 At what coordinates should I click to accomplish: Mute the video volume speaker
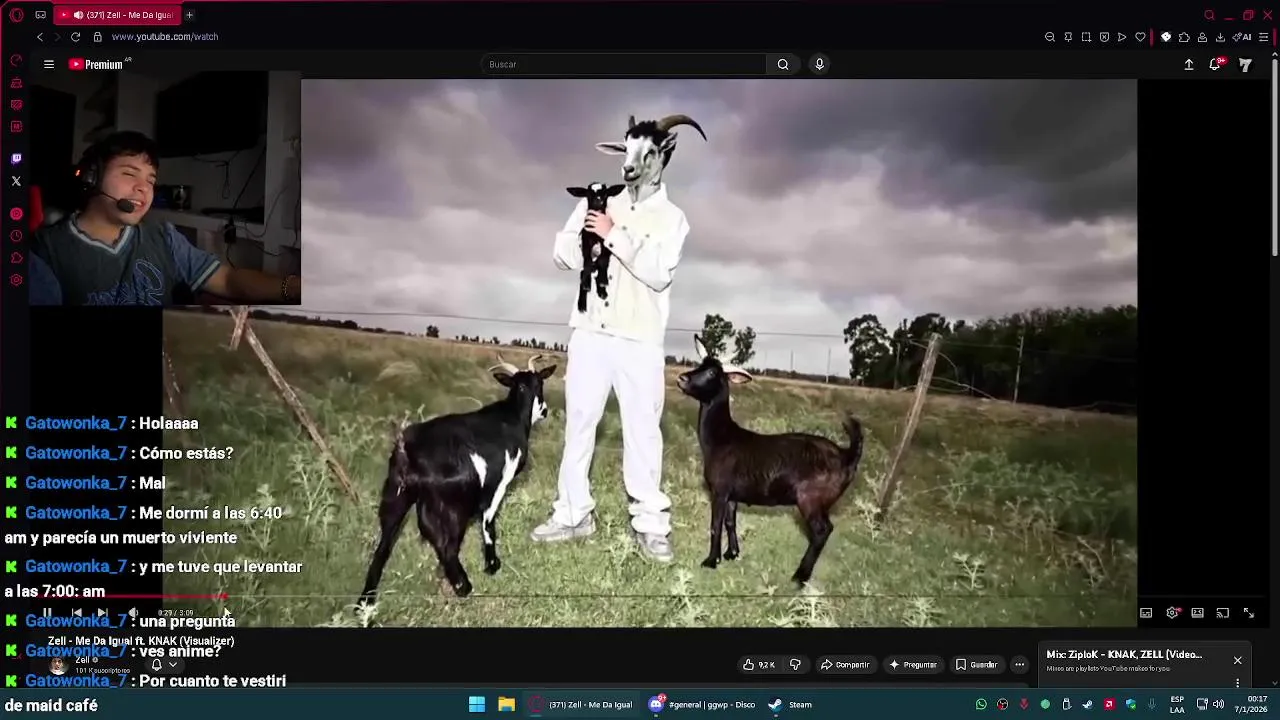(x=134, y=612)
